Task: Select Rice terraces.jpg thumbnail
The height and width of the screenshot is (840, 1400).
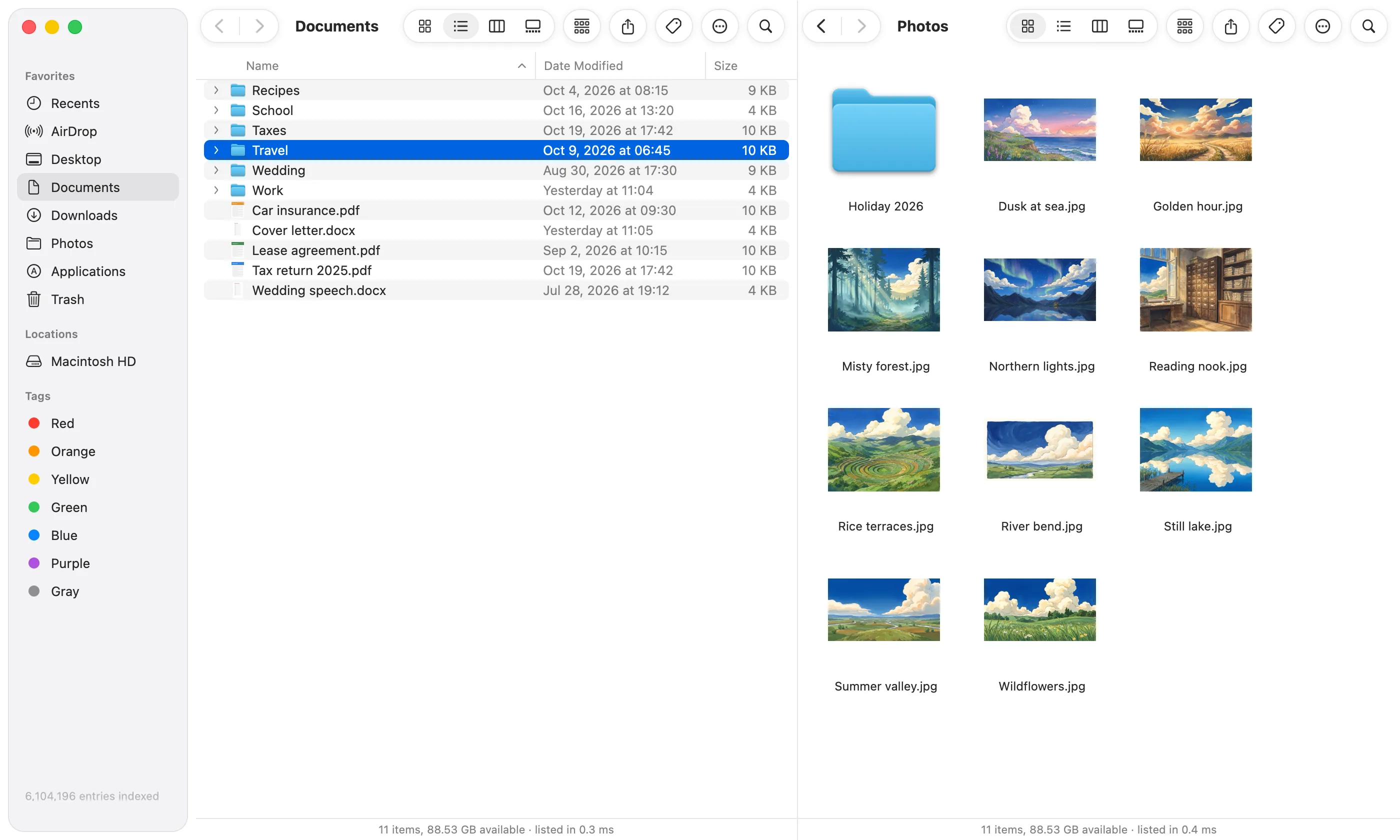Action: (x=884, y=449)
